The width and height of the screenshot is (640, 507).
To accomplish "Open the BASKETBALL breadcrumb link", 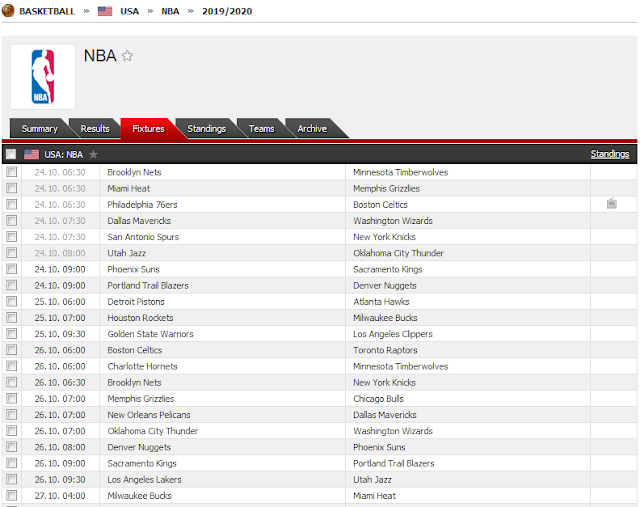I will pyautogui.click(x=47, y=11).
